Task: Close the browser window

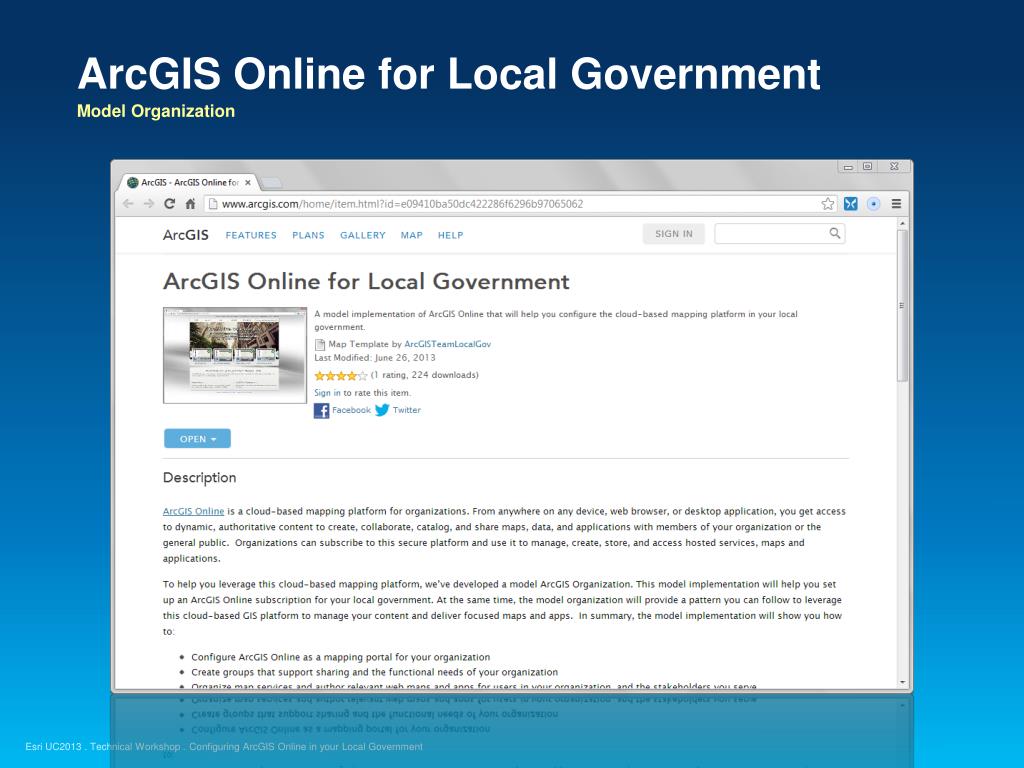Action: (894, 167)
